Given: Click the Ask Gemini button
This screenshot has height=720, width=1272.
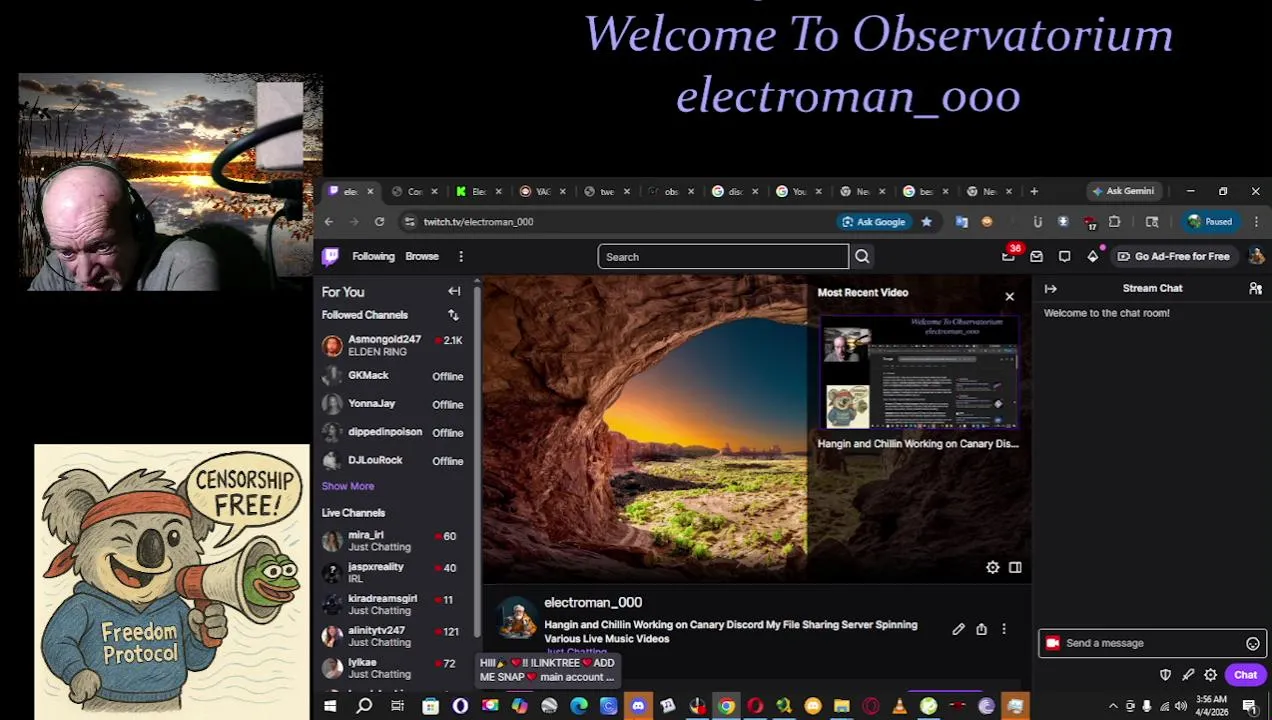Looking at the screenshot, I should [x=1123, y=191].
